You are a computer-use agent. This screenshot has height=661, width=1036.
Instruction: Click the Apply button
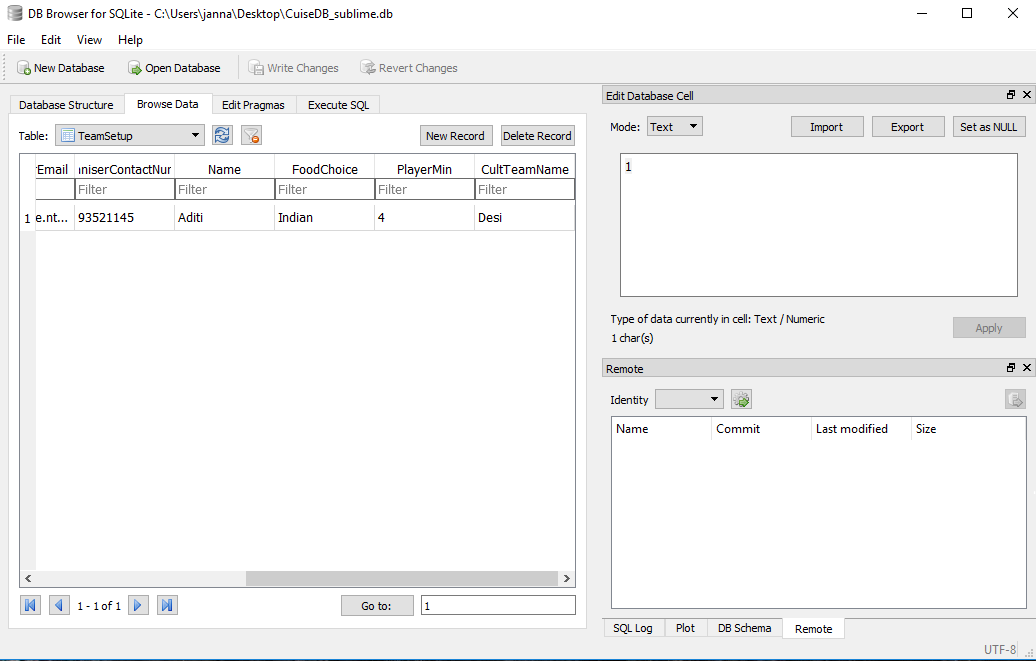pos(988,328)
